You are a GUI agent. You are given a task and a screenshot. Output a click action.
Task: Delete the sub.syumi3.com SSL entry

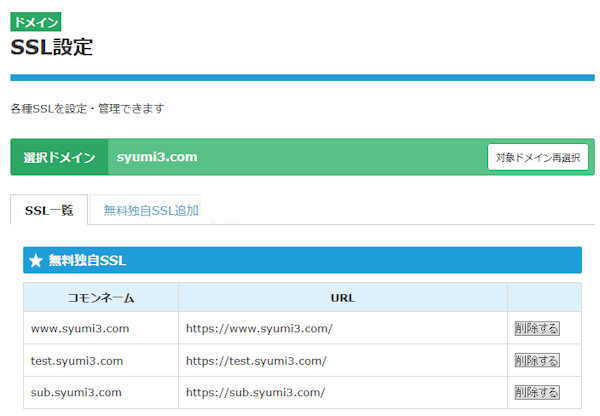pyautogui.click(x=537, y=392)
